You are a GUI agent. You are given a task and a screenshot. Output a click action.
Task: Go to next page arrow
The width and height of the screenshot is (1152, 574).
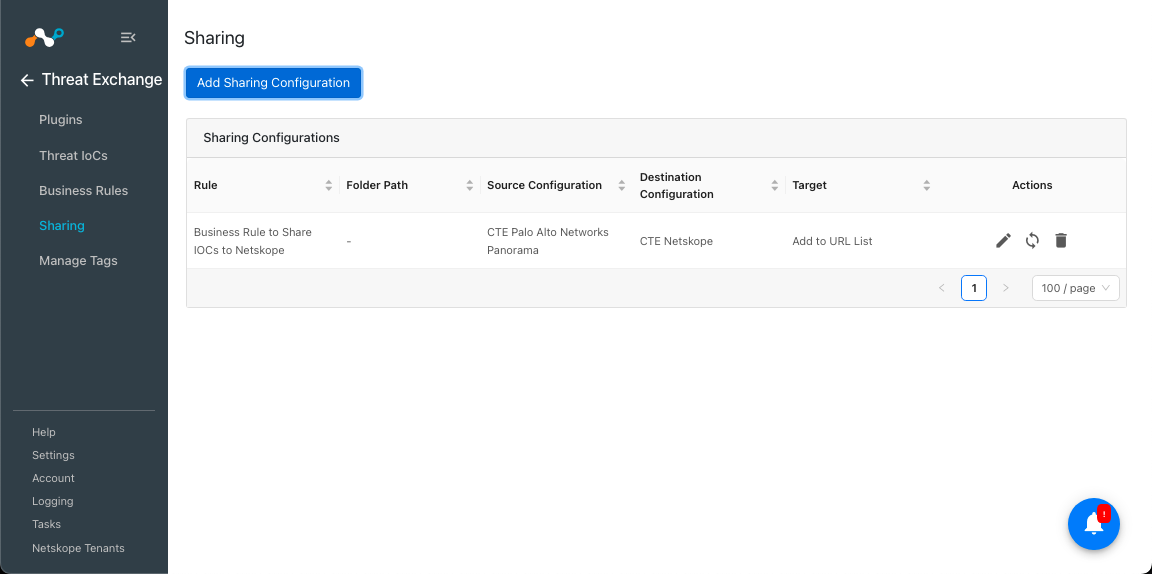point(1006,288)
